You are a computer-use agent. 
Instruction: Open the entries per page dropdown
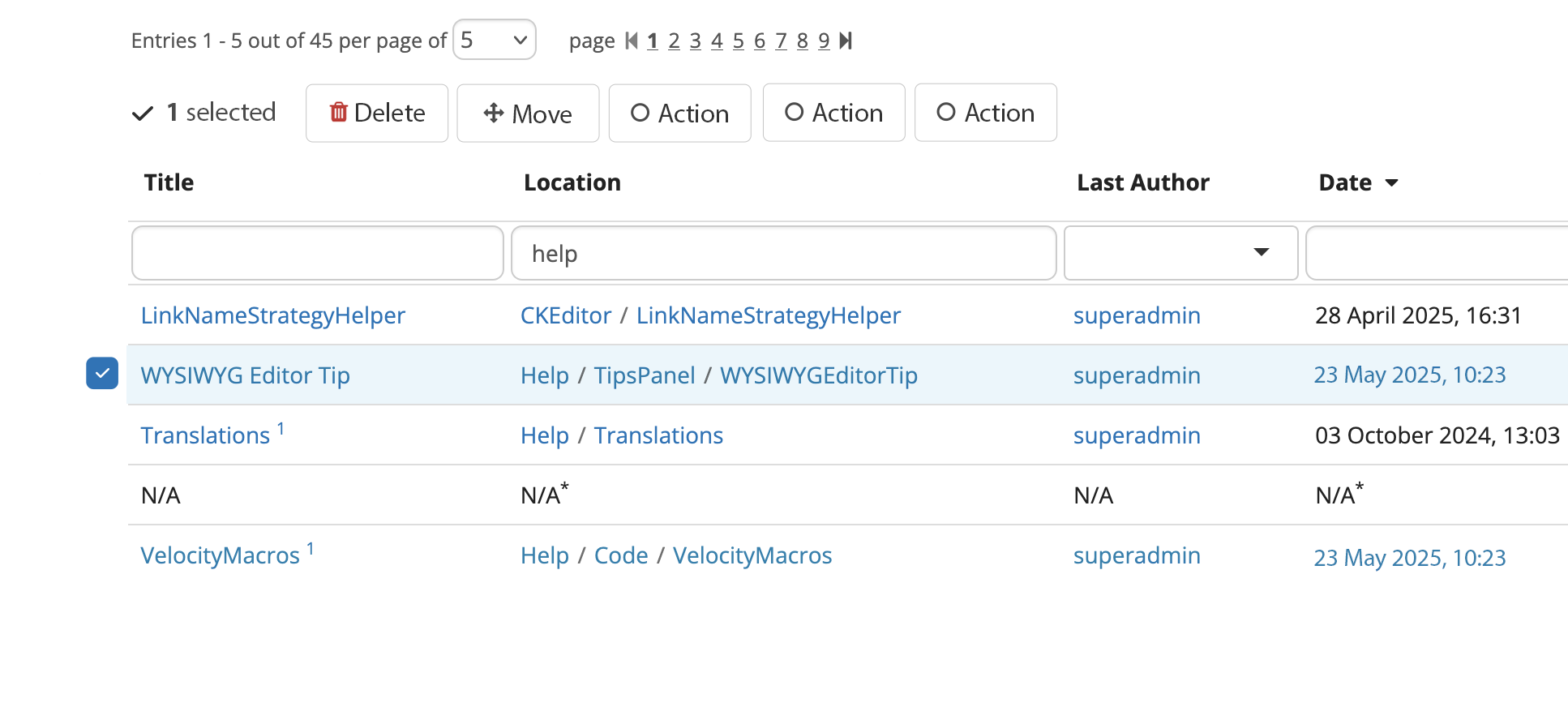tap(494, 41)
